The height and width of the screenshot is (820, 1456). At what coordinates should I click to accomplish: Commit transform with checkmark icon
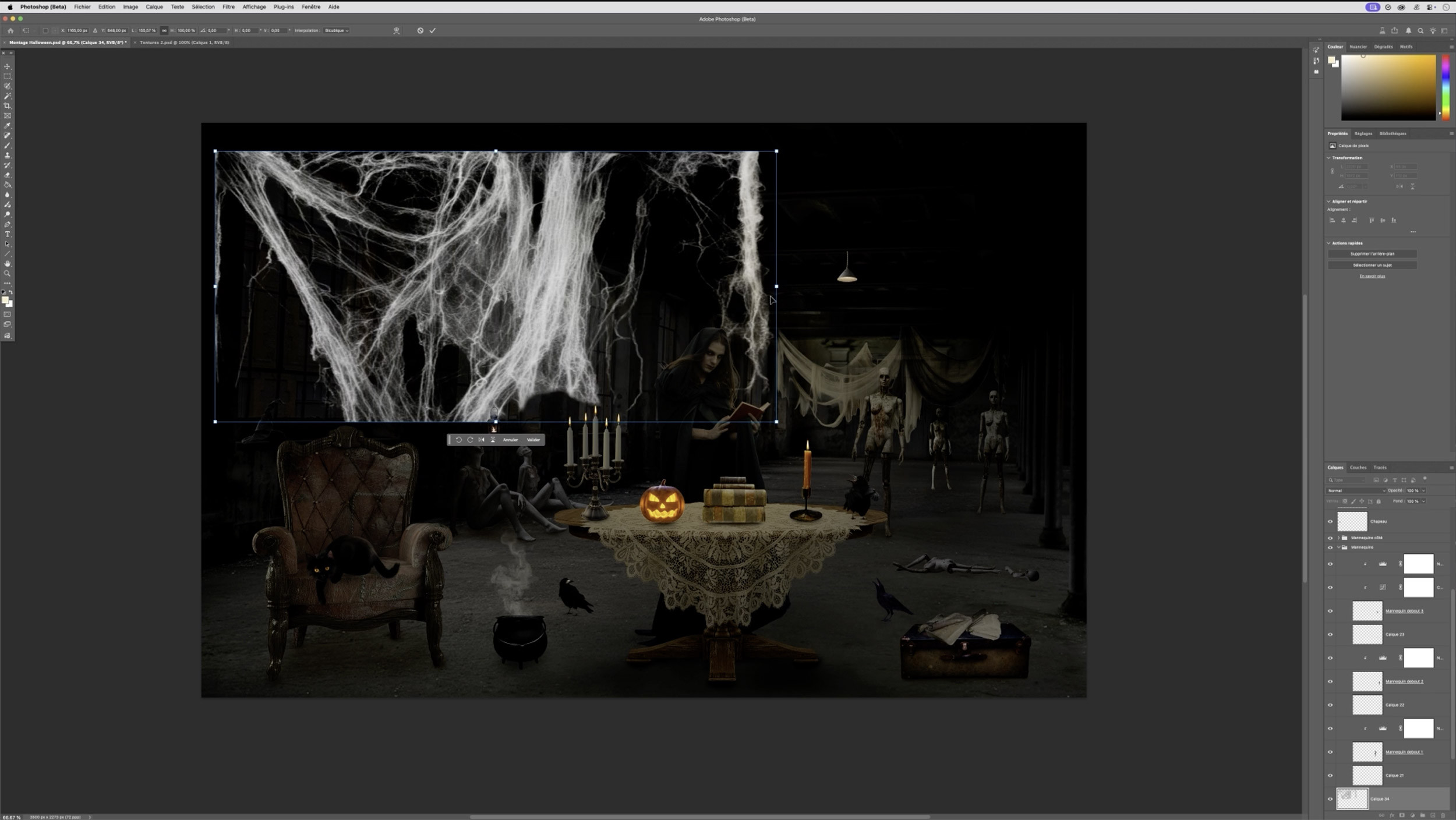pos(432,30)
